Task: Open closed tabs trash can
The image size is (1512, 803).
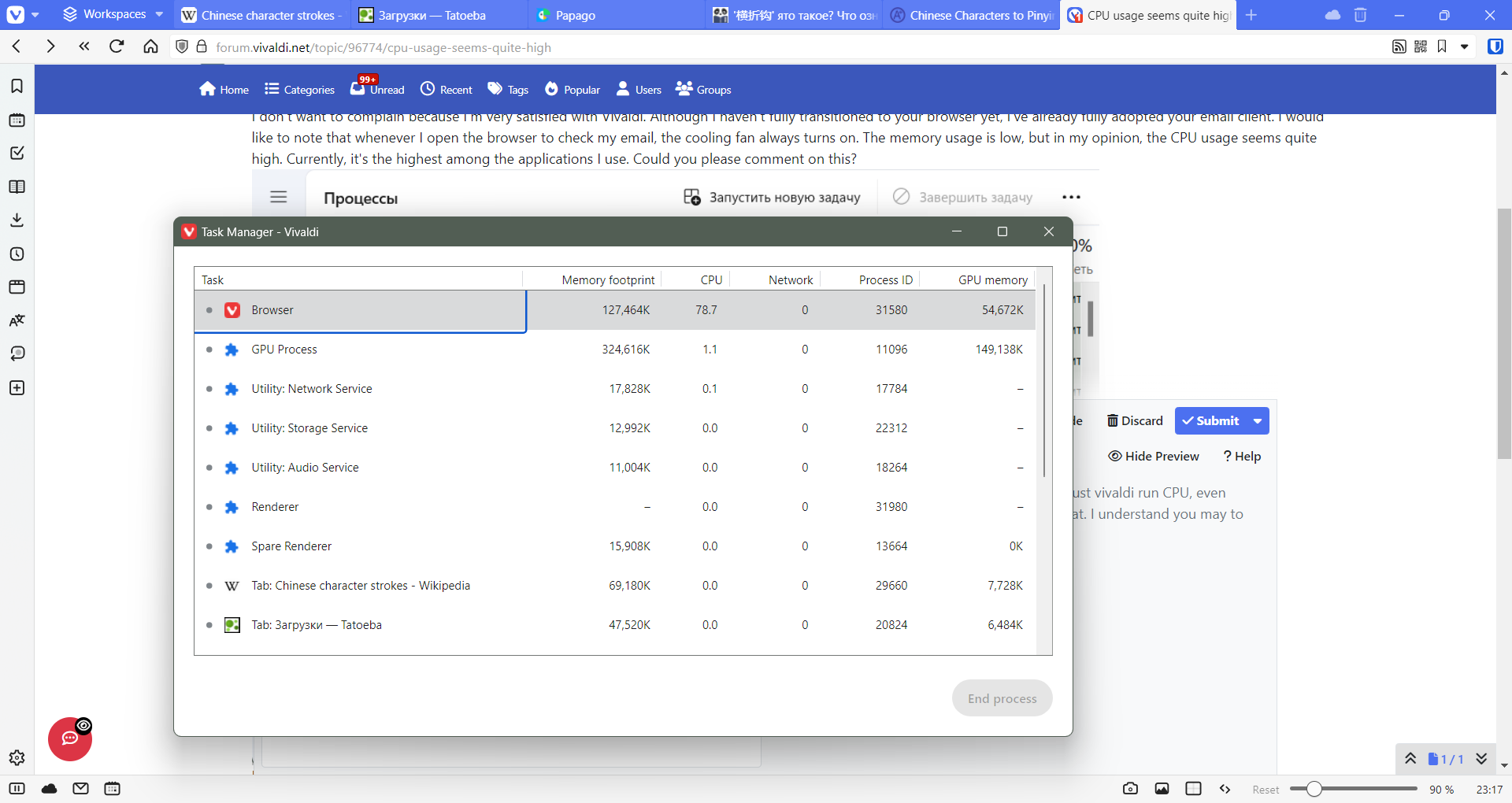Action: tap(1360, 15)
